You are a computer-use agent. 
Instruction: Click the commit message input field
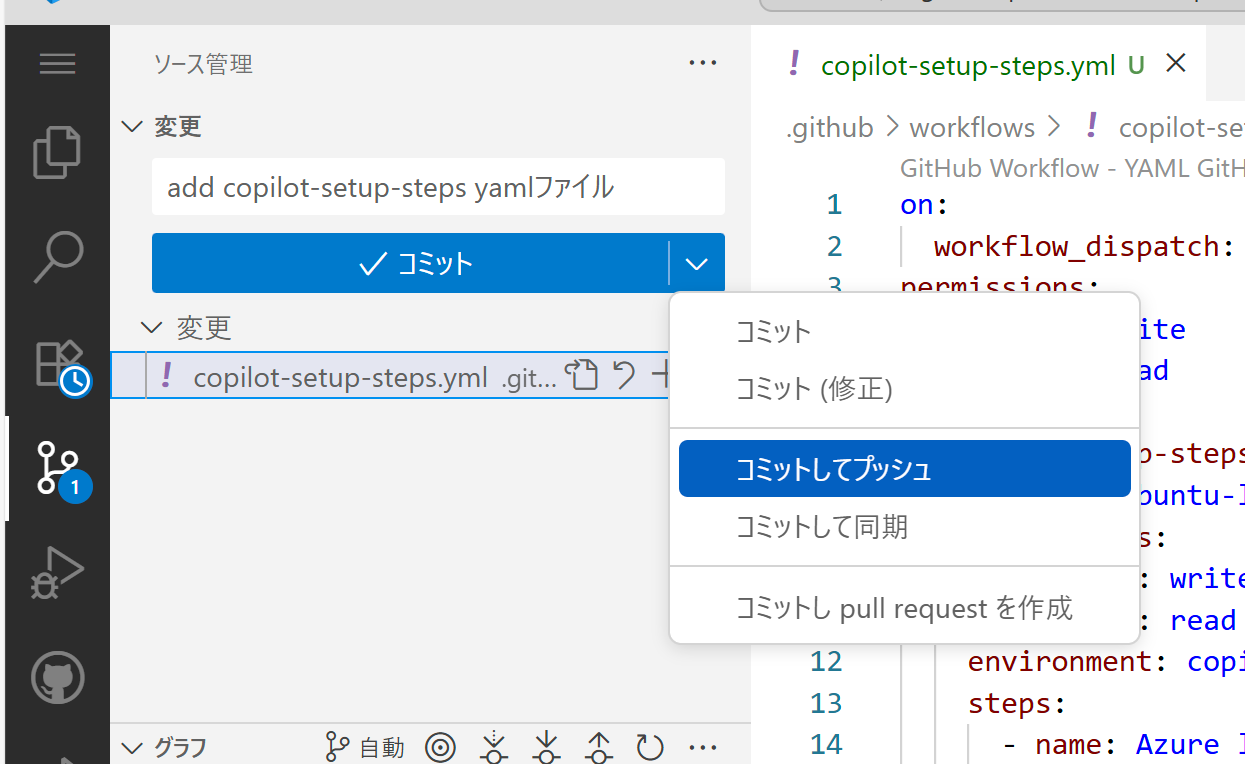(x=438, y=187)
